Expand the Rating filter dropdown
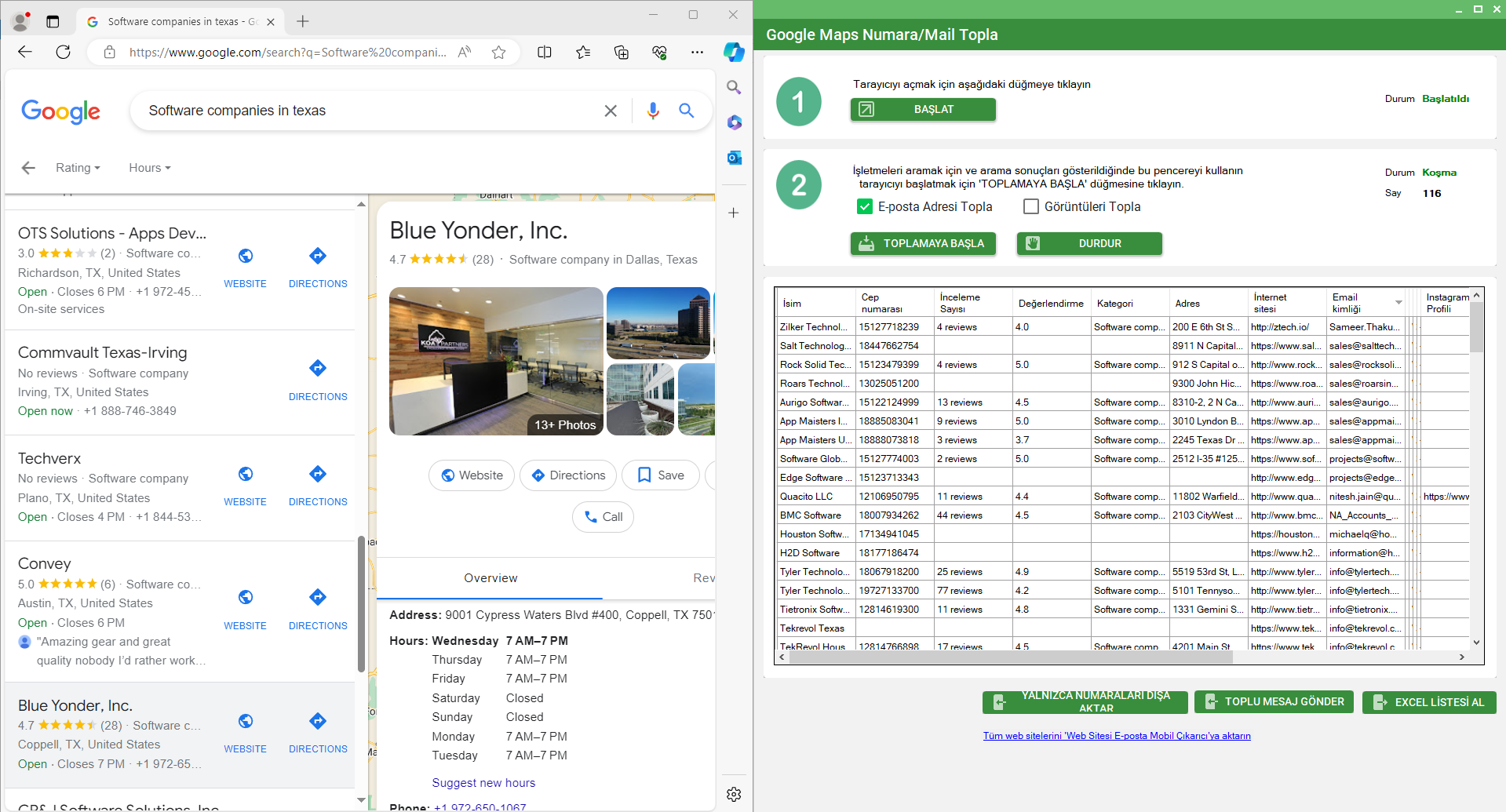This screenshot has height=812, width=1506. tap(78, 167)
